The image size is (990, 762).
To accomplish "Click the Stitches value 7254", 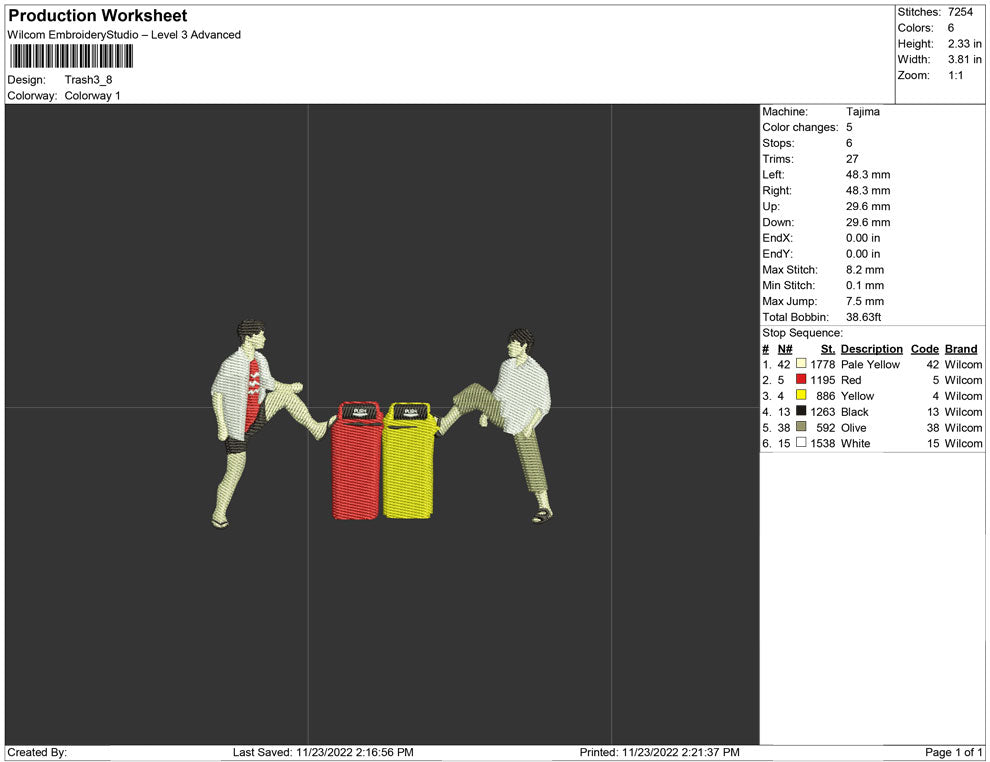I will coord(960,12).
